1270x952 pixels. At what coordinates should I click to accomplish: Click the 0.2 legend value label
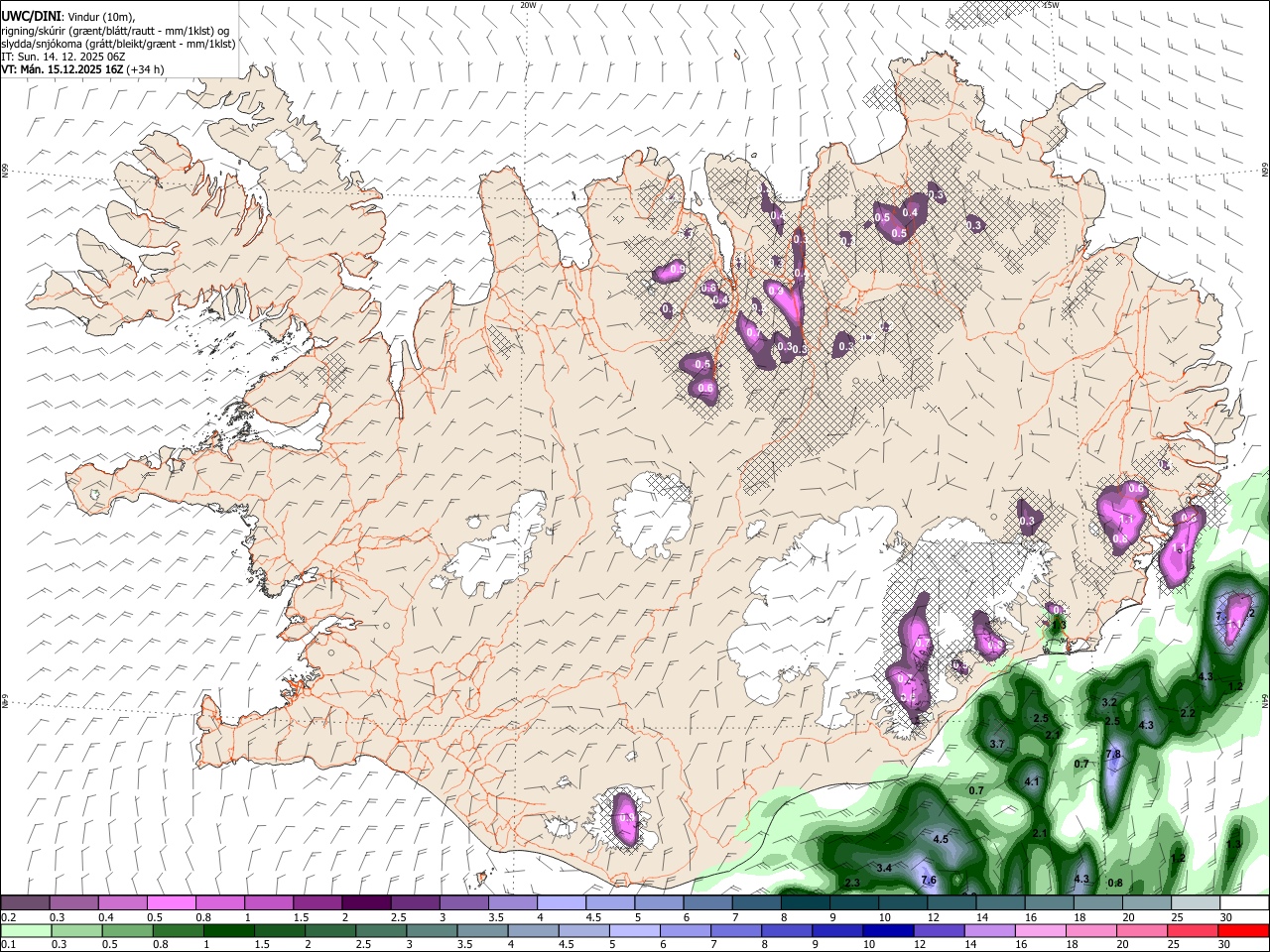tap(9, 917)
